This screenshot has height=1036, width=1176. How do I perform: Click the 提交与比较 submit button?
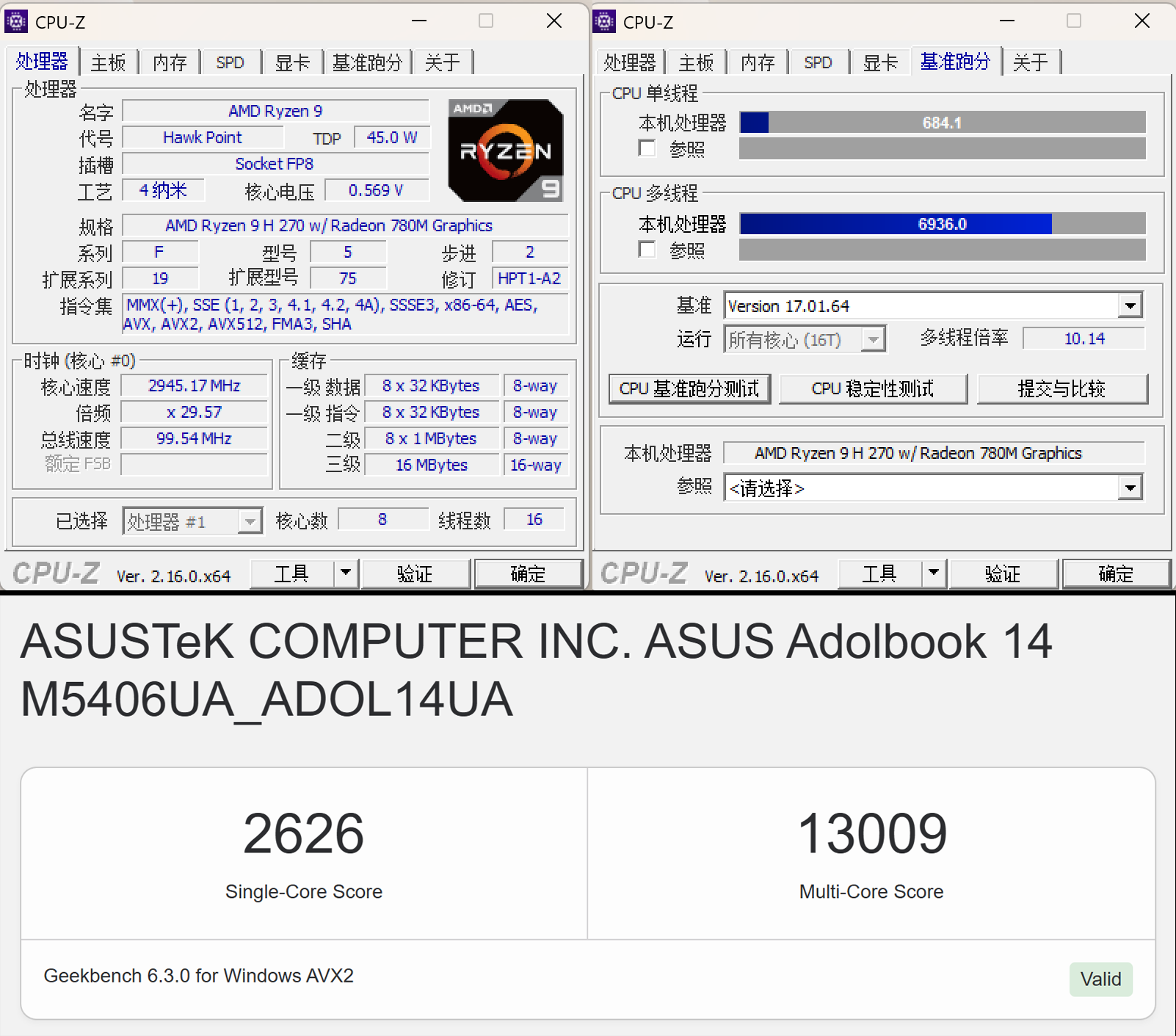[x=1061, y=388]
